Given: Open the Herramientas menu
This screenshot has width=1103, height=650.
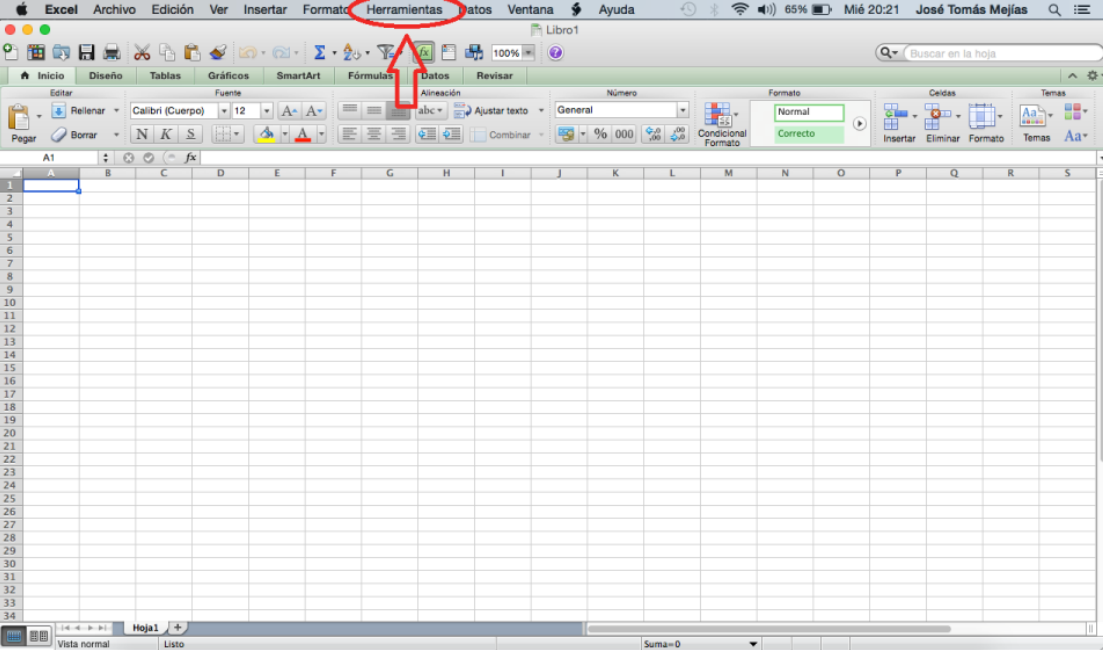Looking at the screenshot, I should [406, 9].
